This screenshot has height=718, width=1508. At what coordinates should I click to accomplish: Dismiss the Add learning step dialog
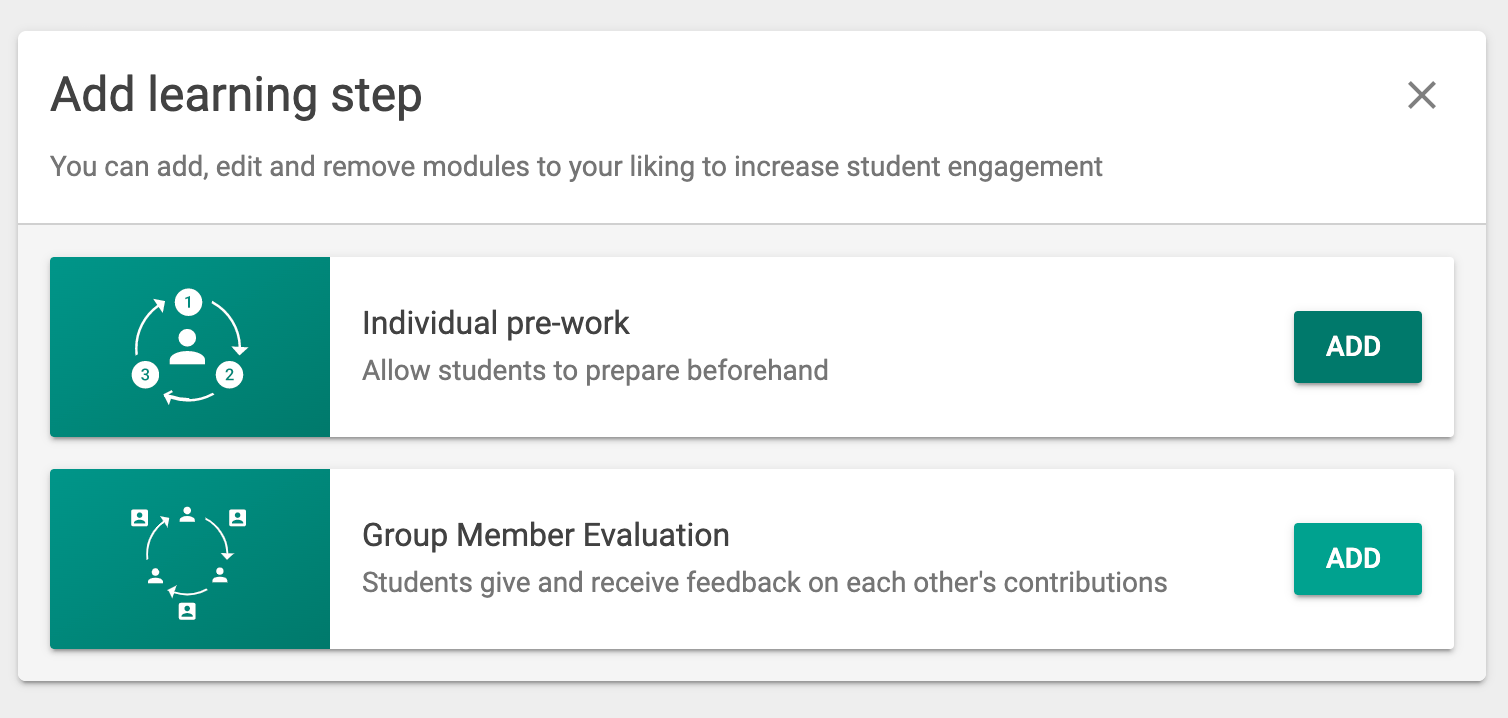coord(1421,95)
